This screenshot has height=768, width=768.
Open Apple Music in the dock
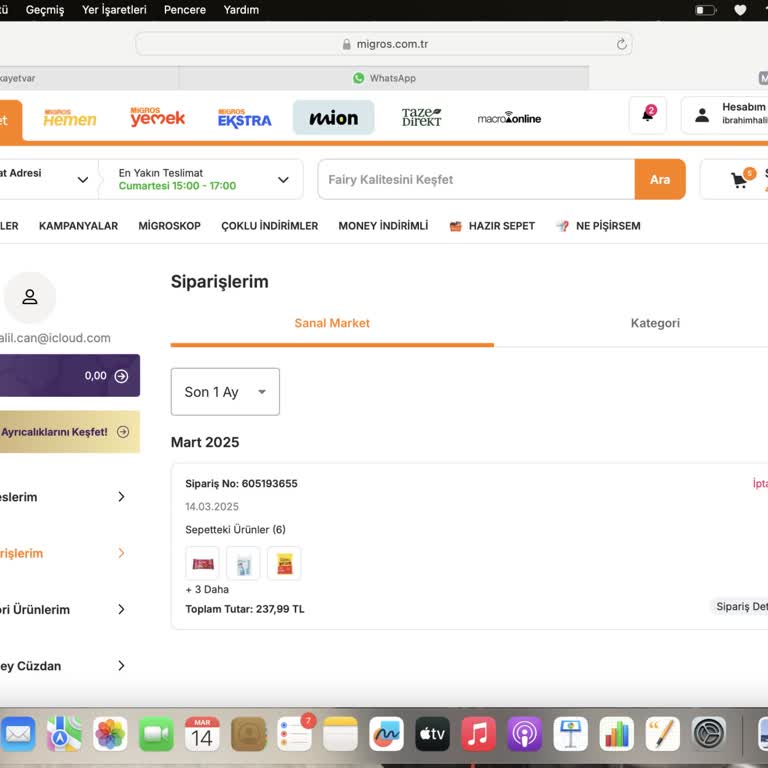pos(478,734)
